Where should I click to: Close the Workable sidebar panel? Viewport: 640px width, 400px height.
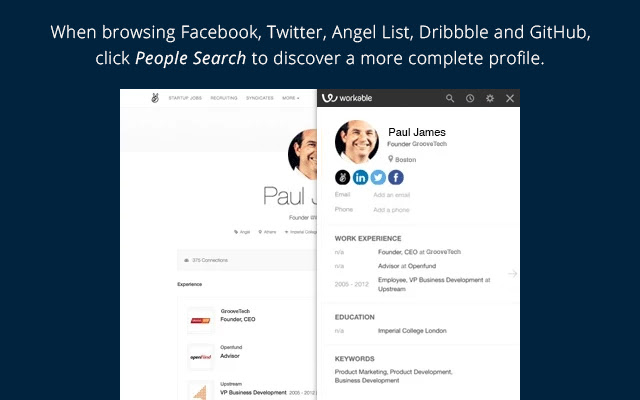pos(510,98)
